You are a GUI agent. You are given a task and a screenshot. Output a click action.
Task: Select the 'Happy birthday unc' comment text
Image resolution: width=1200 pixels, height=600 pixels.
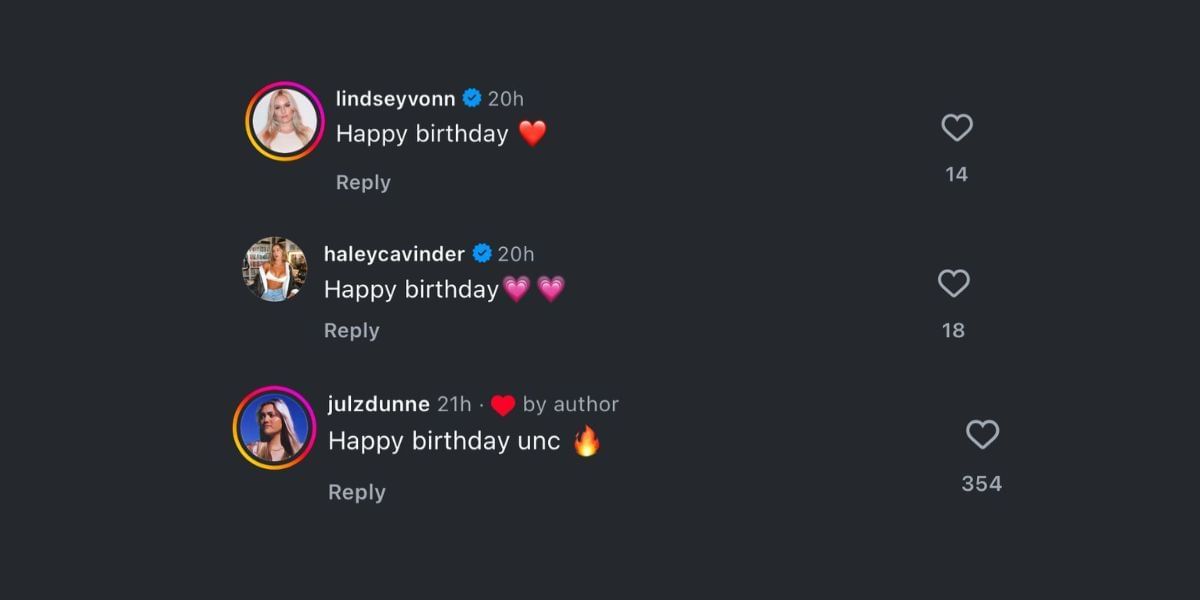point(444,441)
